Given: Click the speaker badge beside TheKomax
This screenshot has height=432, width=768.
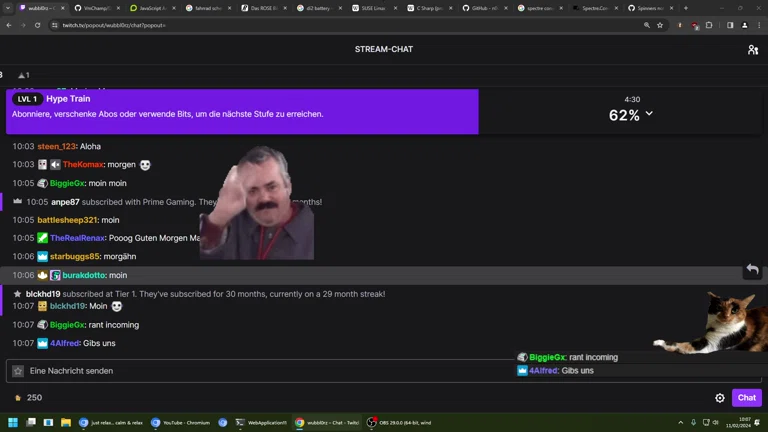Looking at the screenshot, I should point(55,165).
